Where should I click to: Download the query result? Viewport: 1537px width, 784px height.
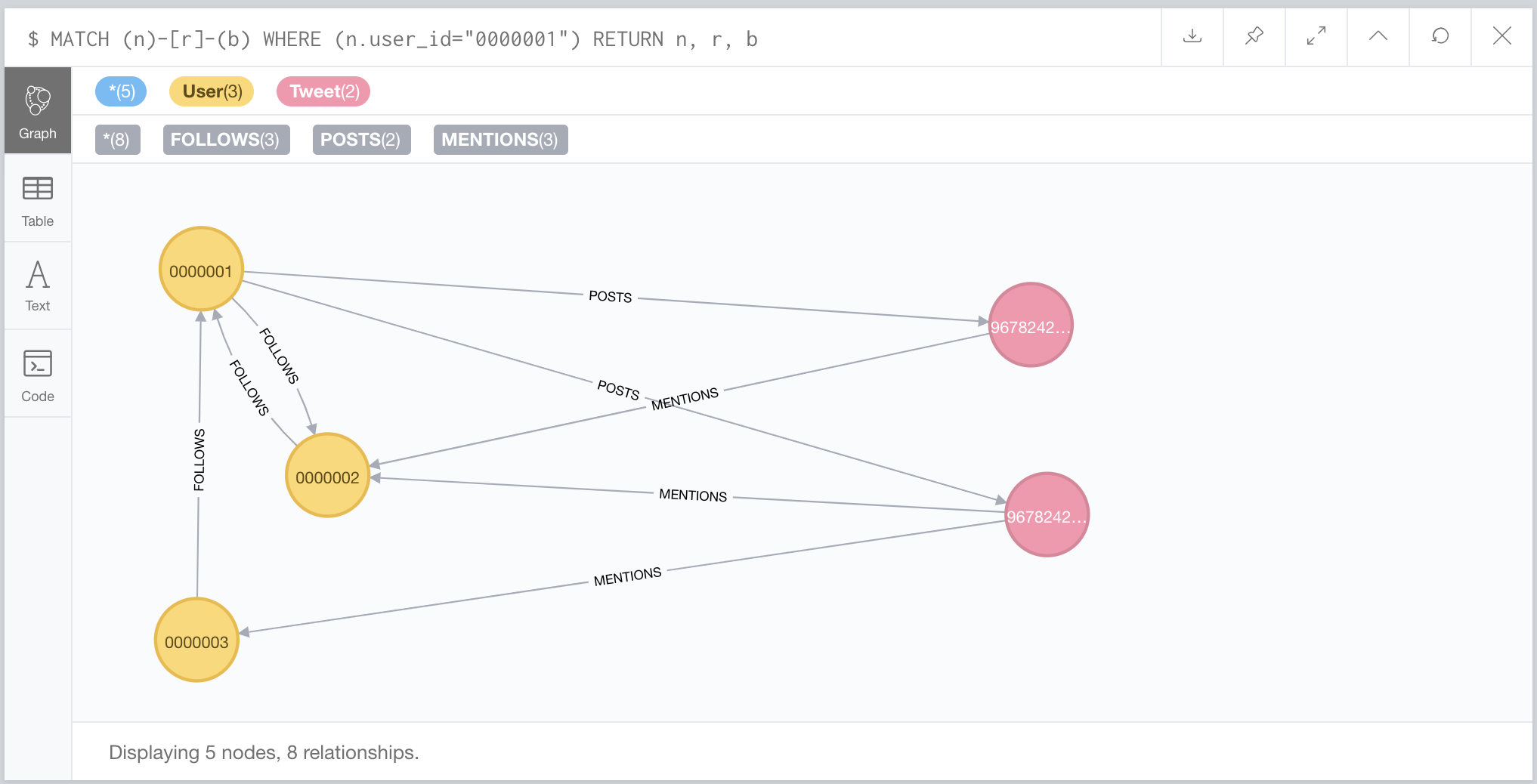[x=1192, y=36]
